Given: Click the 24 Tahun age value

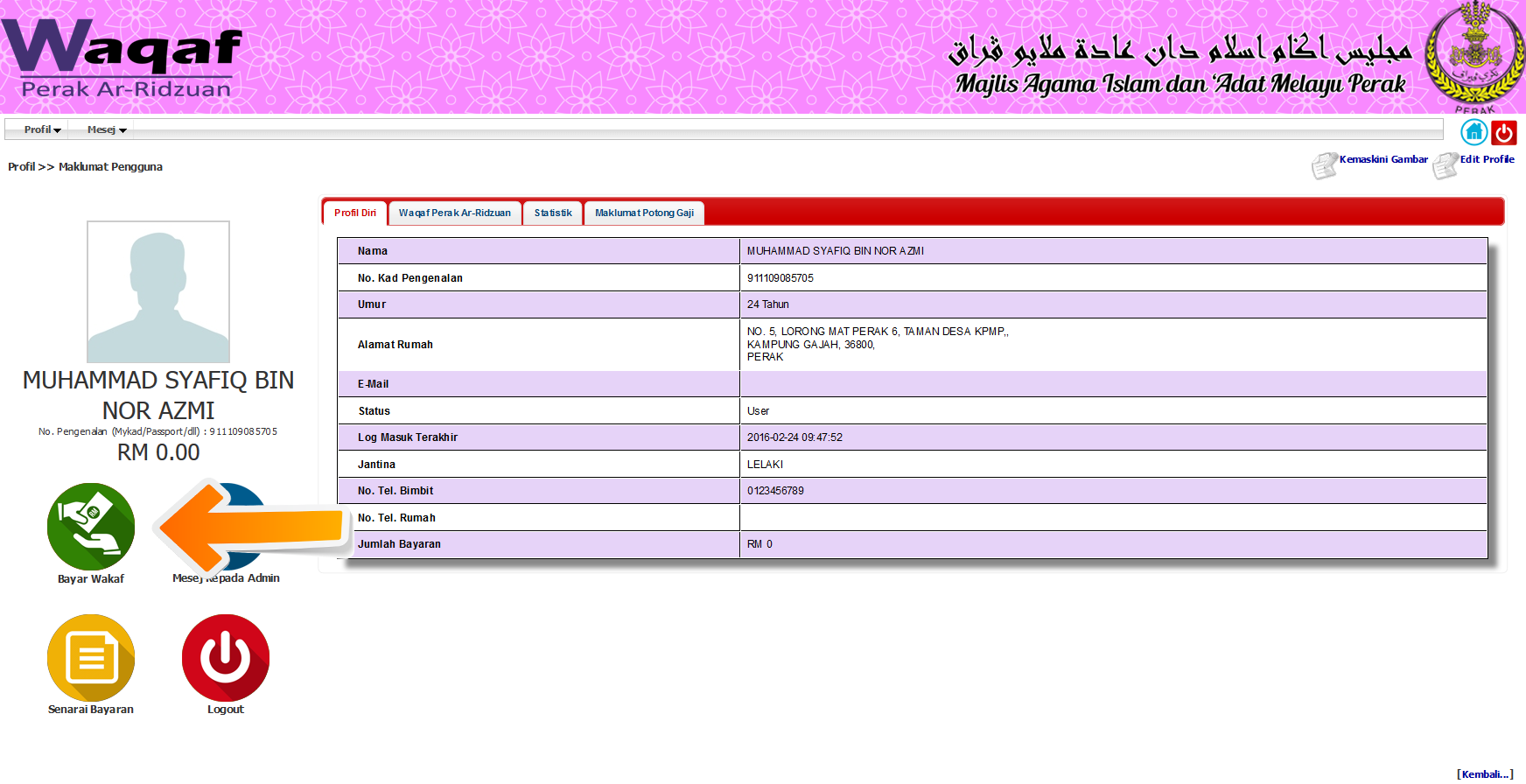Looking at the screenshot, I should click(768, 304).
